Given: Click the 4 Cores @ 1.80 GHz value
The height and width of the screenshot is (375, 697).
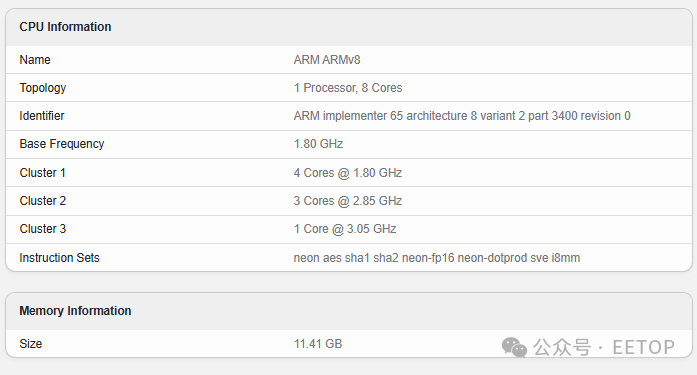Looking at the screenshot, I should tap(348, 173).
